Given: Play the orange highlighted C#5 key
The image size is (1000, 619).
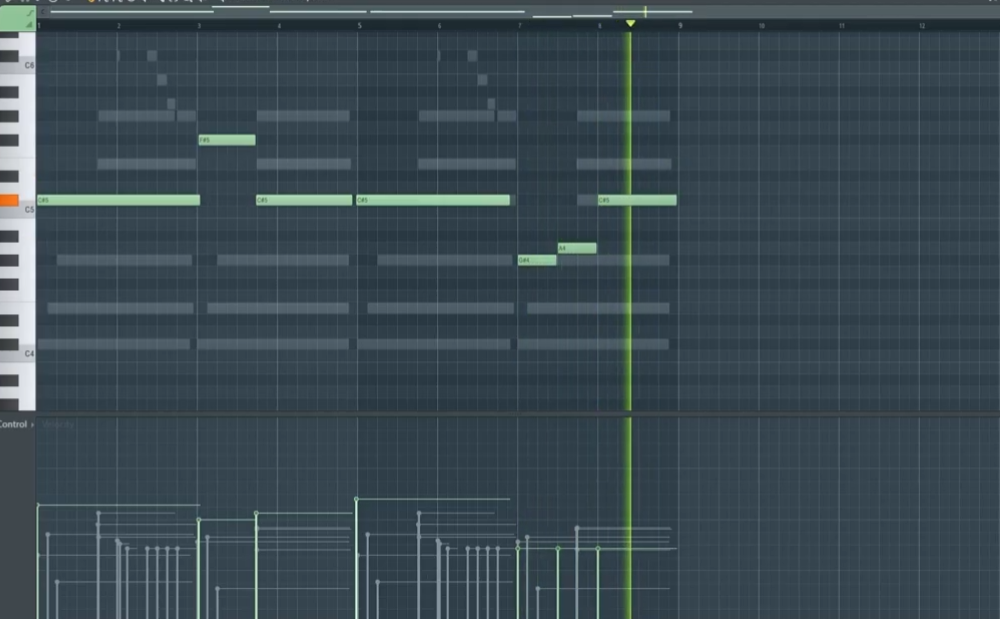Looking at the screenshot, I should click(x=9, y=200).
